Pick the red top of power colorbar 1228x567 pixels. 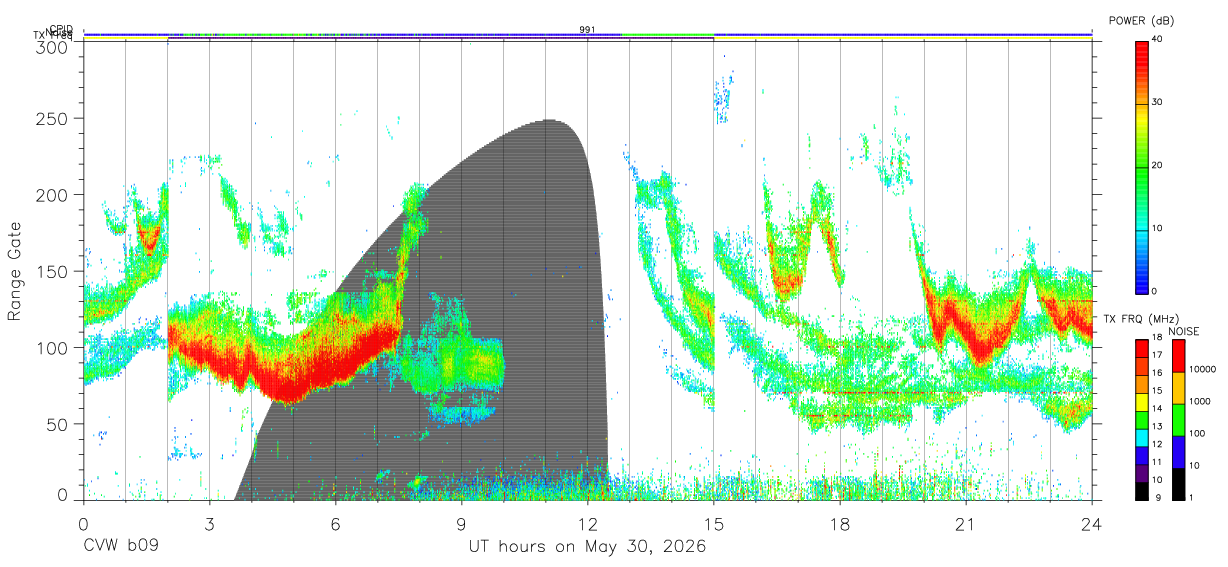pyautogui.click(x=1141, y=50)
